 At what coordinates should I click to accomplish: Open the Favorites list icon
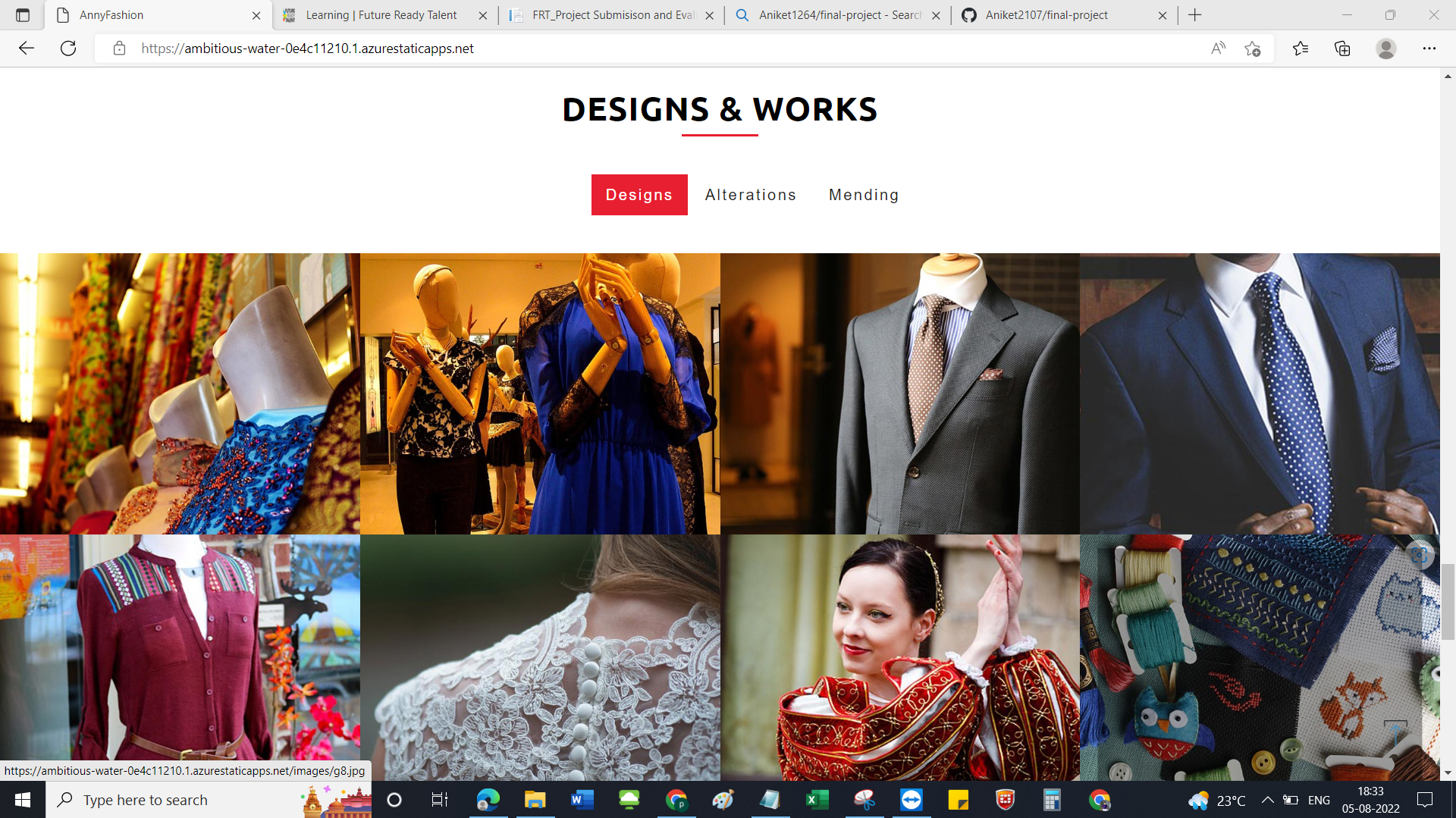[1301, 49]
